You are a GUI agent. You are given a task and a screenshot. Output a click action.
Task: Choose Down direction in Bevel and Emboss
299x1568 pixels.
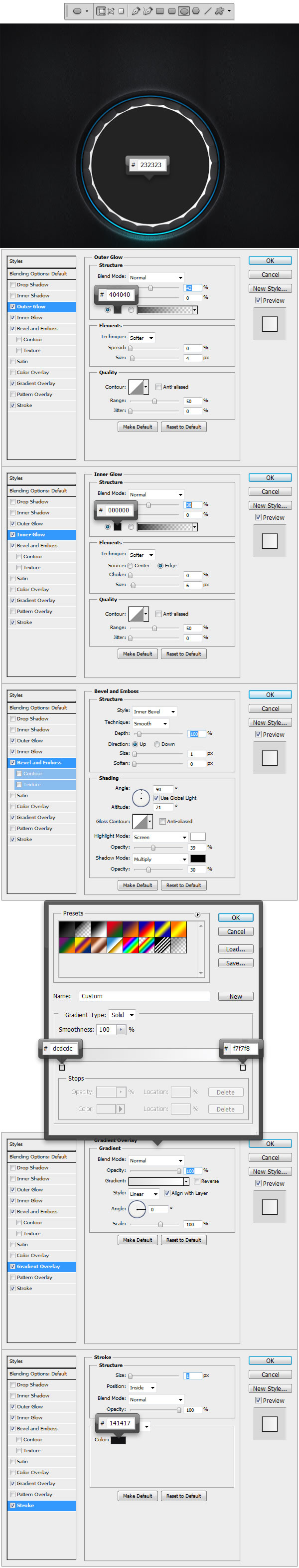pos(157,744)
